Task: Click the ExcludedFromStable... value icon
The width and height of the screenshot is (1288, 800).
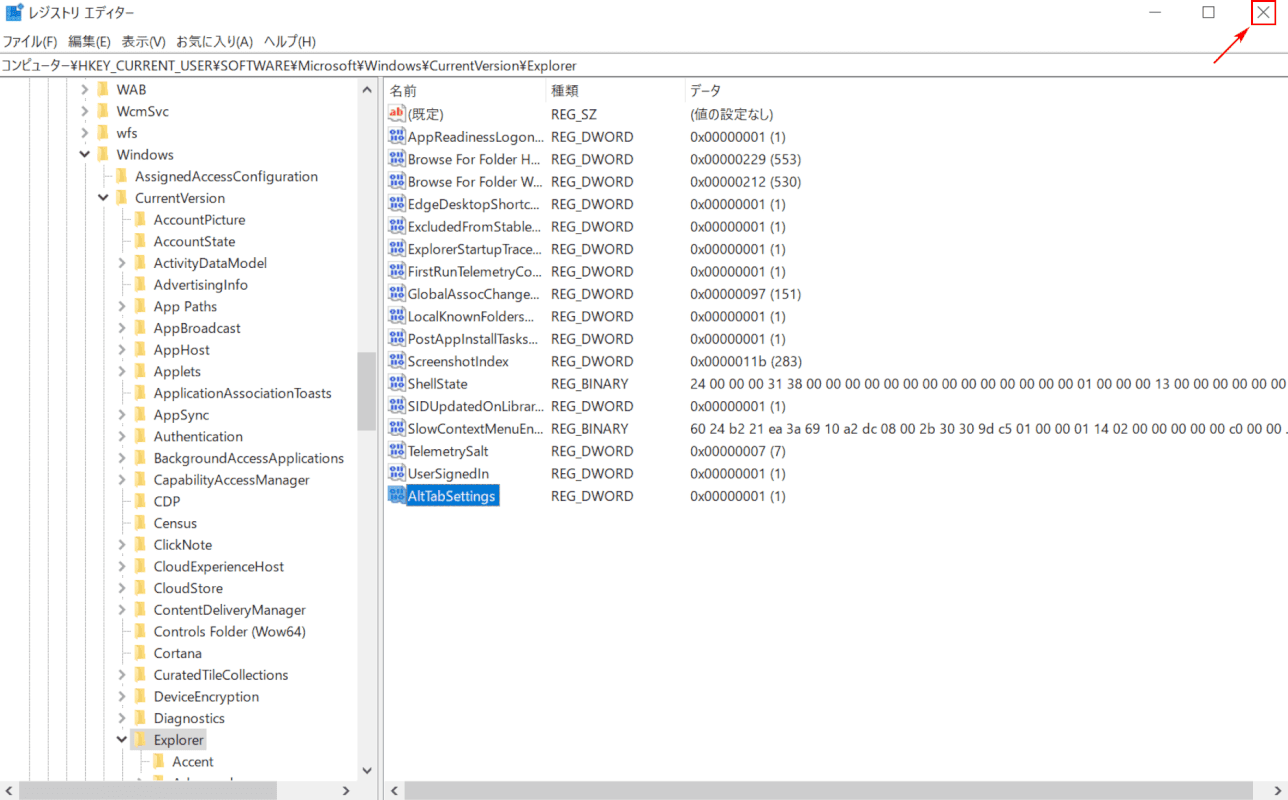Action: [396, 227]
